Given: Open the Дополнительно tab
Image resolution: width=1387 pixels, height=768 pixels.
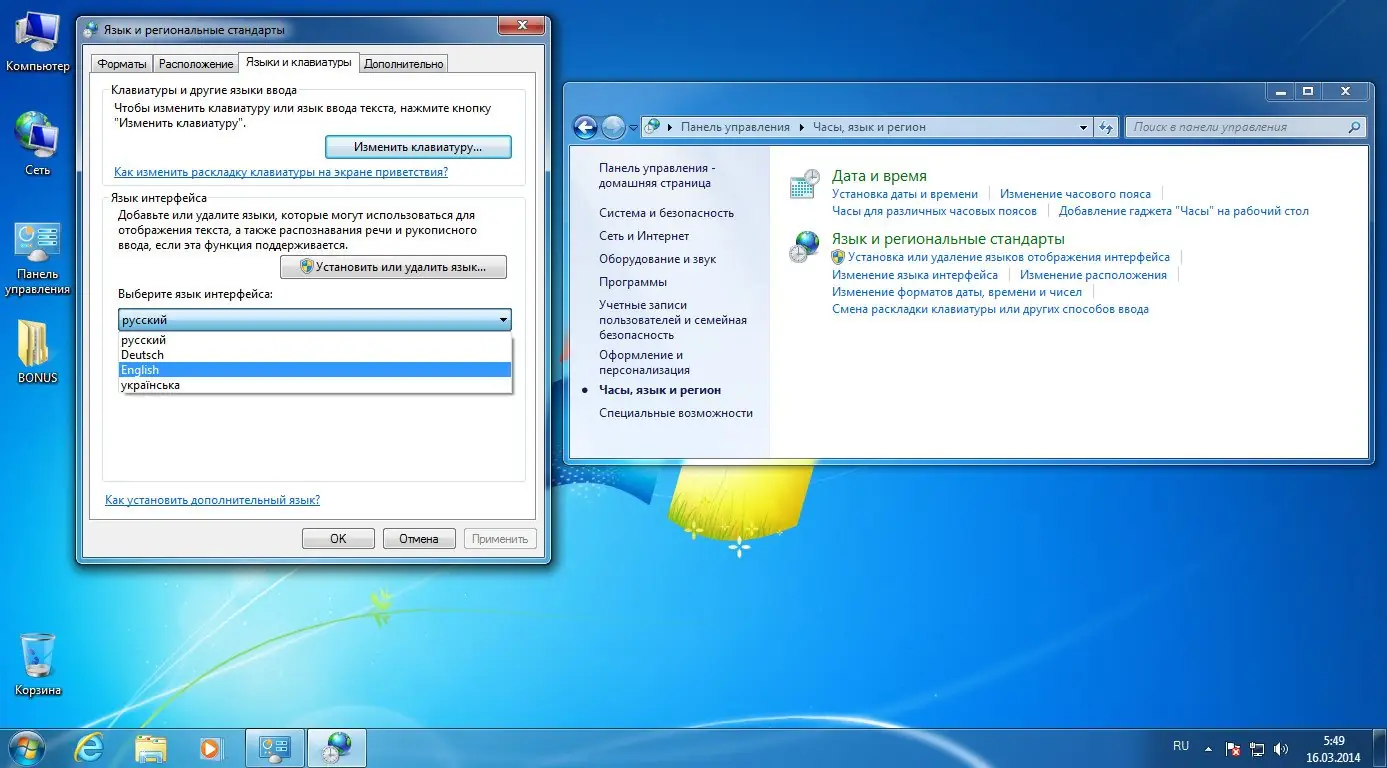Looking at the screenshot, I should click(404, 62).
